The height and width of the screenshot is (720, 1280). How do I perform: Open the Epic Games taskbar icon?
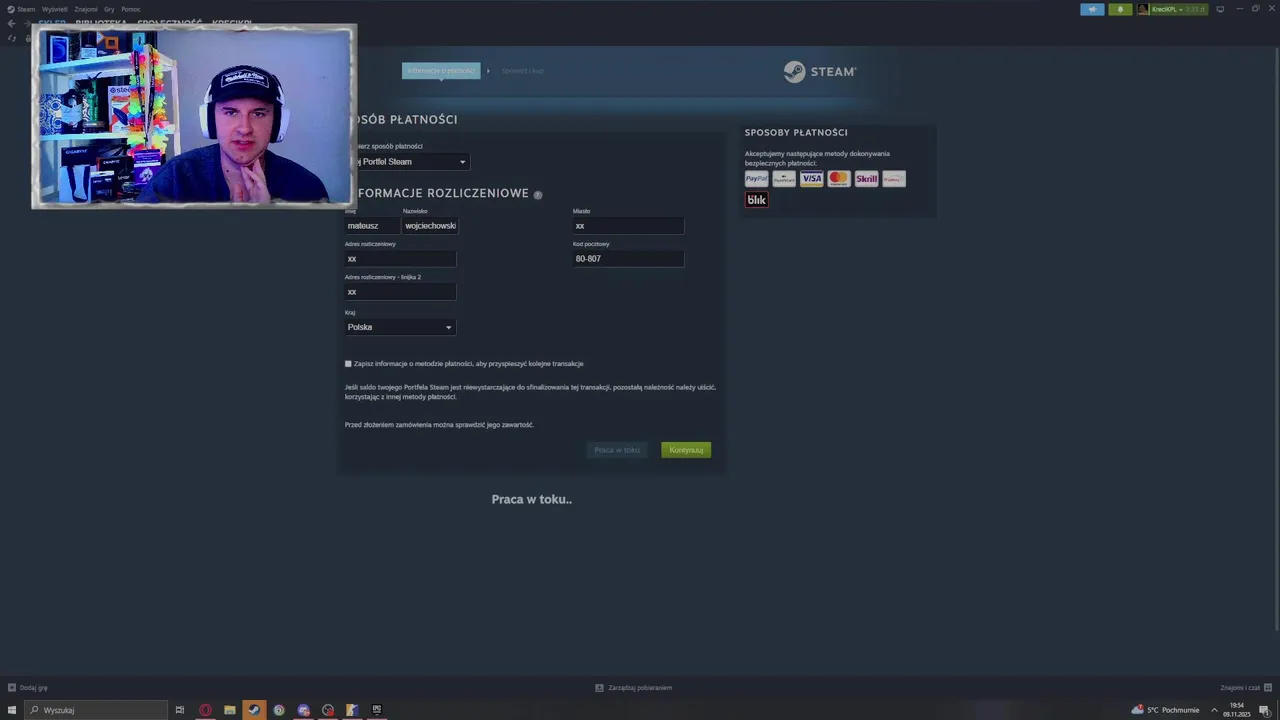tap(377, 710)
